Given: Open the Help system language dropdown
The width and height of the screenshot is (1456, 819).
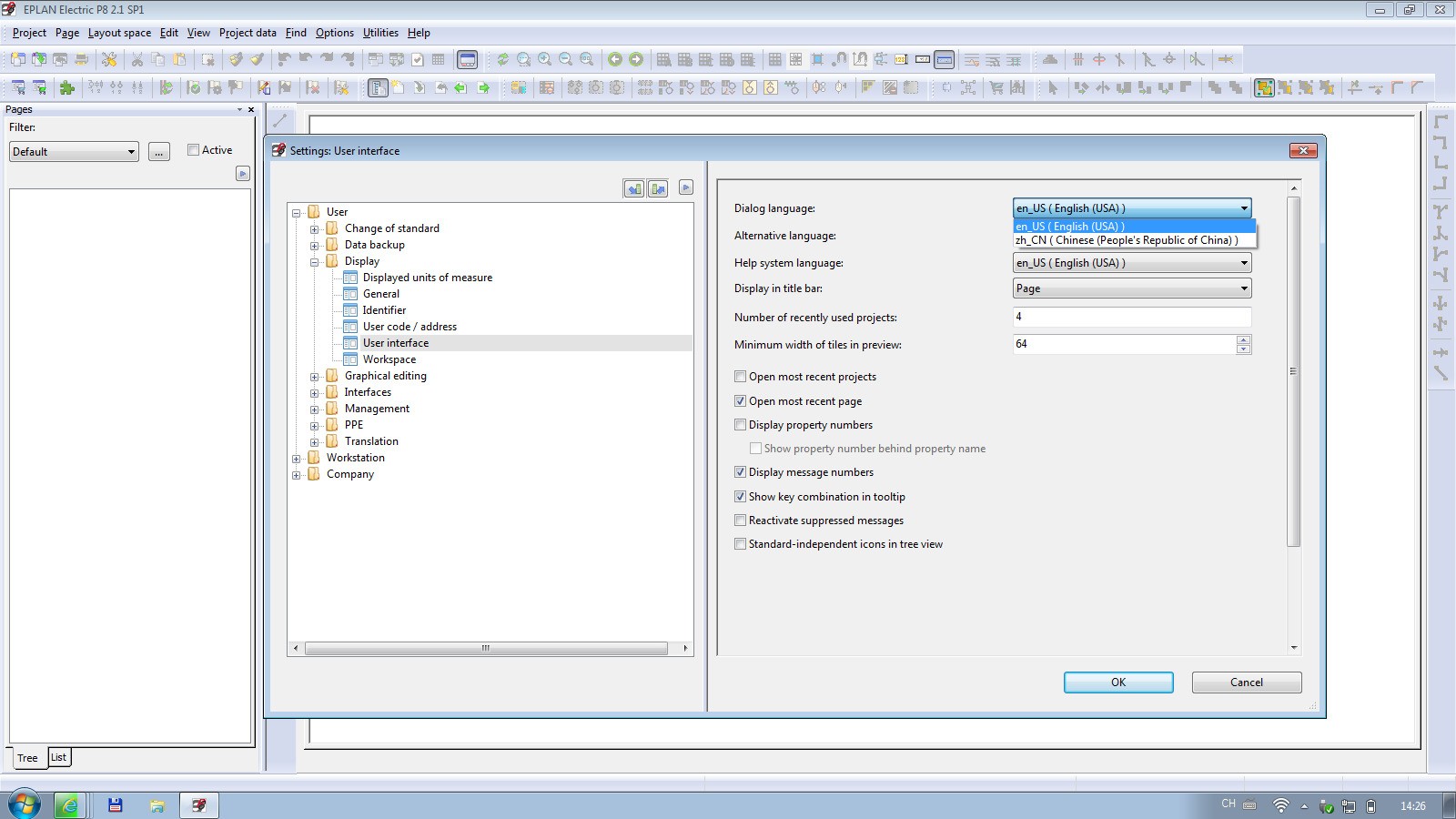Looking at the screenshot, I should (1132, 263).
